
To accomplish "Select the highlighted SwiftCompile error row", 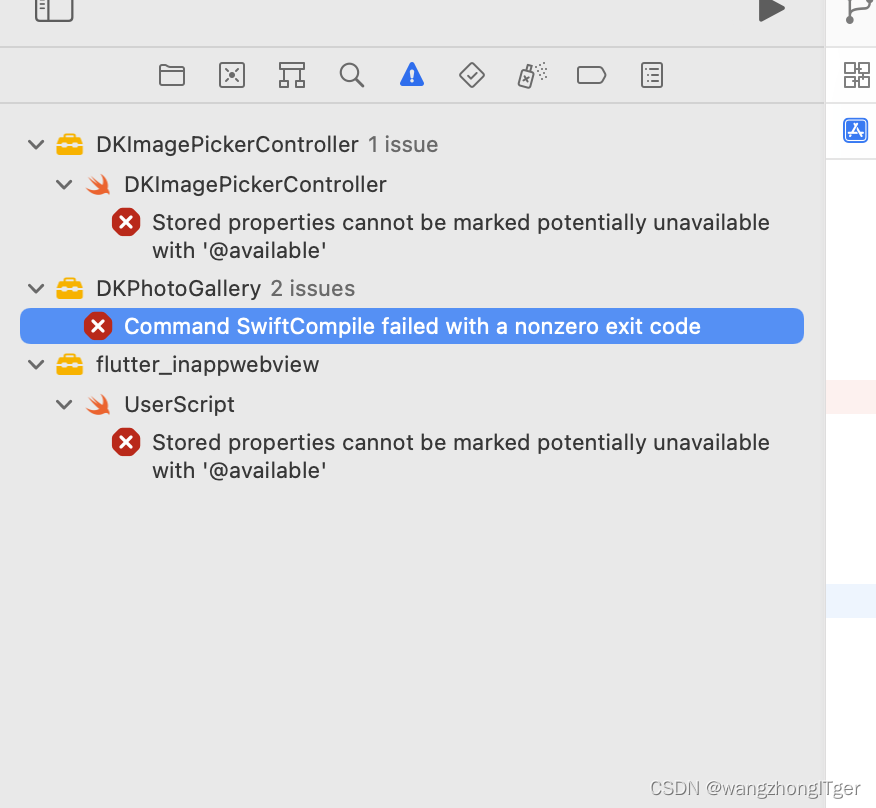I will [x=410, y=326].
